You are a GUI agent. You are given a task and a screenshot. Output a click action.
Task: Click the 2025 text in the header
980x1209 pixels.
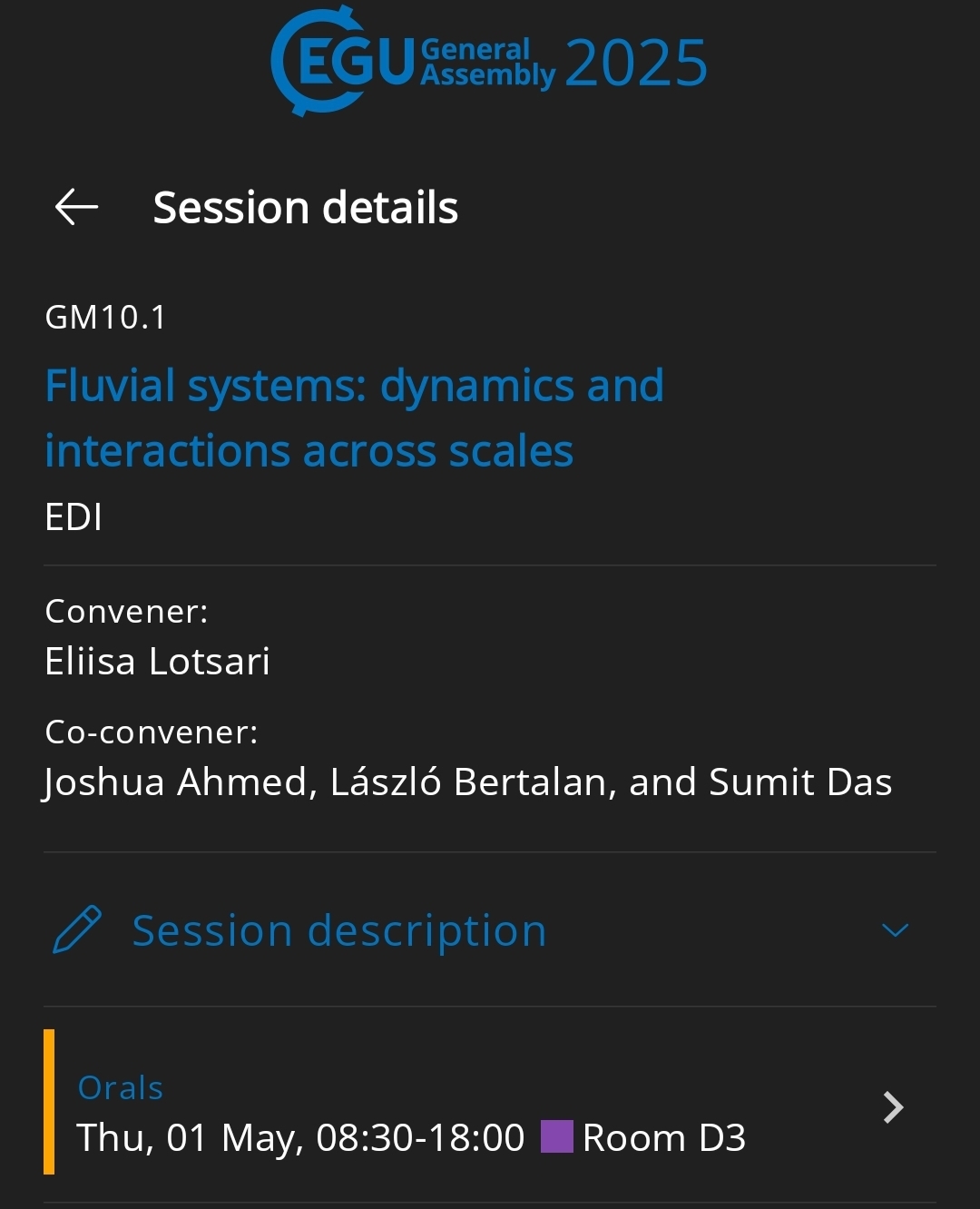(x=635, y=64)
